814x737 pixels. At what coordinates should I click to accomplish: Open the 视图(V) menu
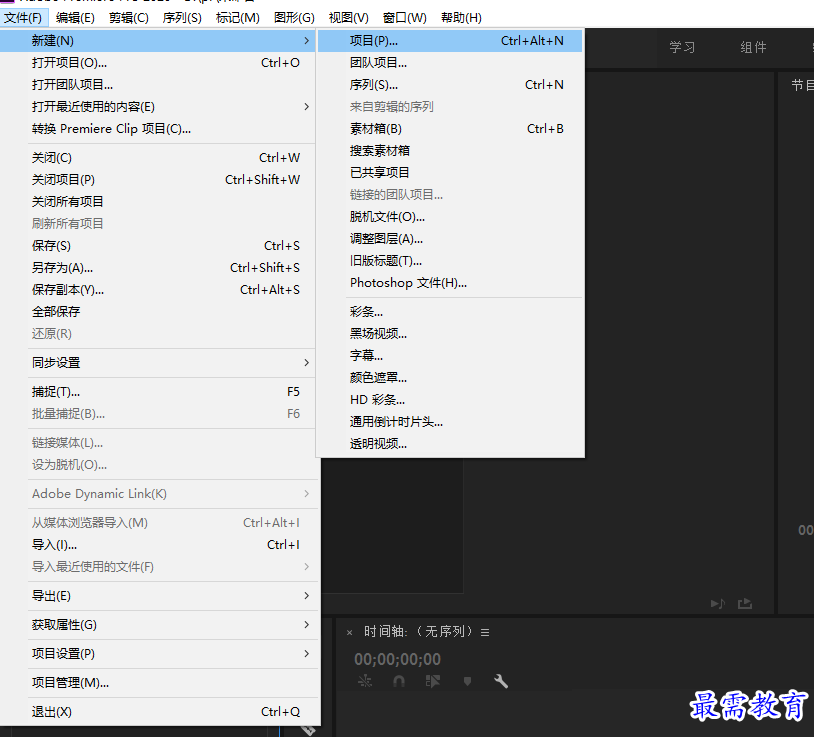[349, 18]
